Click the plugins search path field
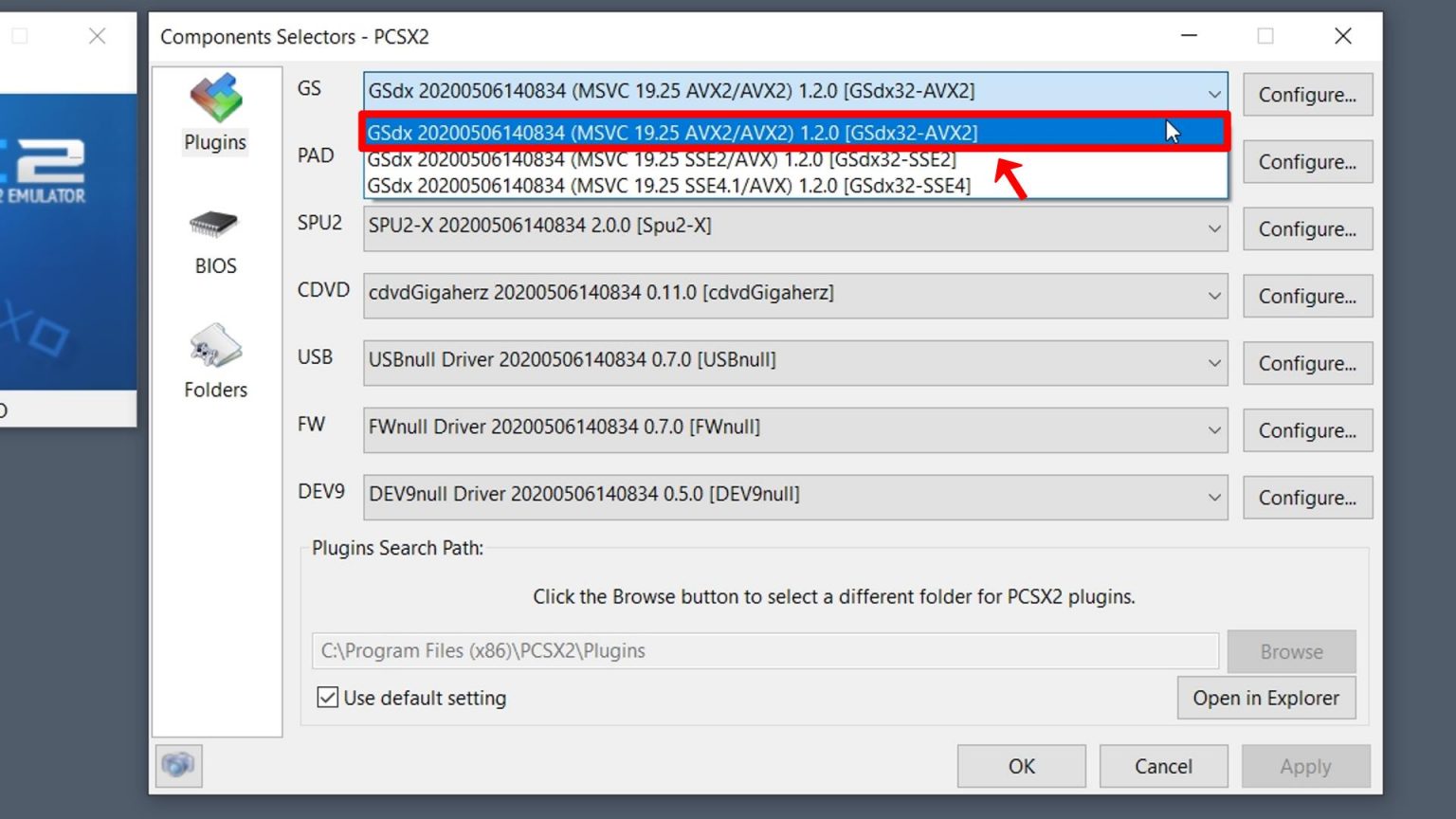The image size is (1456, 819). click(x=765, y=651)
